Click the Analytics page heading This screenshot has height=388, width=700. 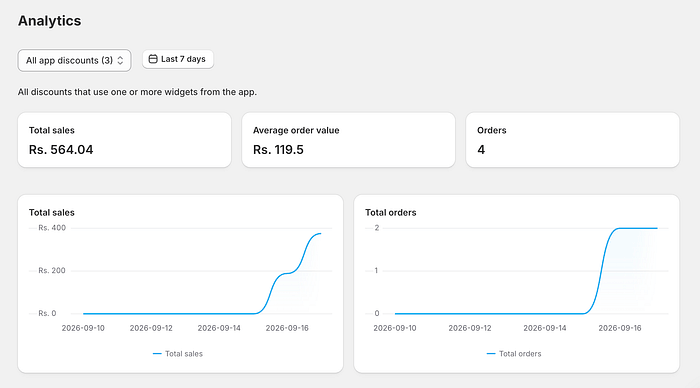(x=50, y=21)
